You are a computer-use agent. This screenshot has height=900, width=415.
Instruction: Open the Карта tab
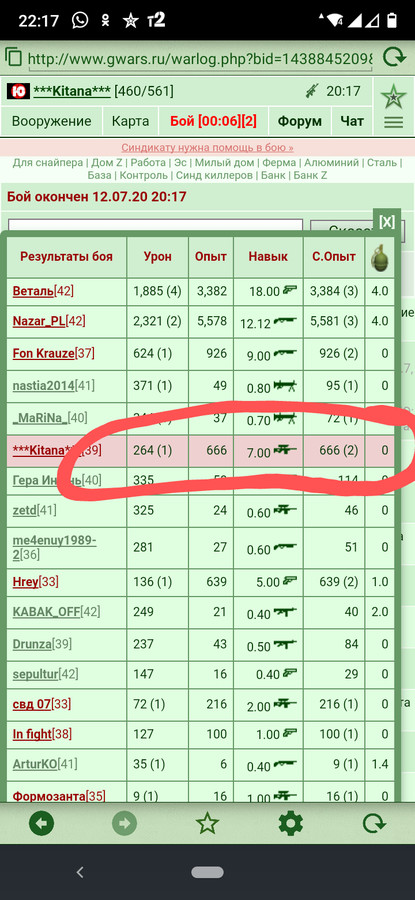[x=130, y=121]
